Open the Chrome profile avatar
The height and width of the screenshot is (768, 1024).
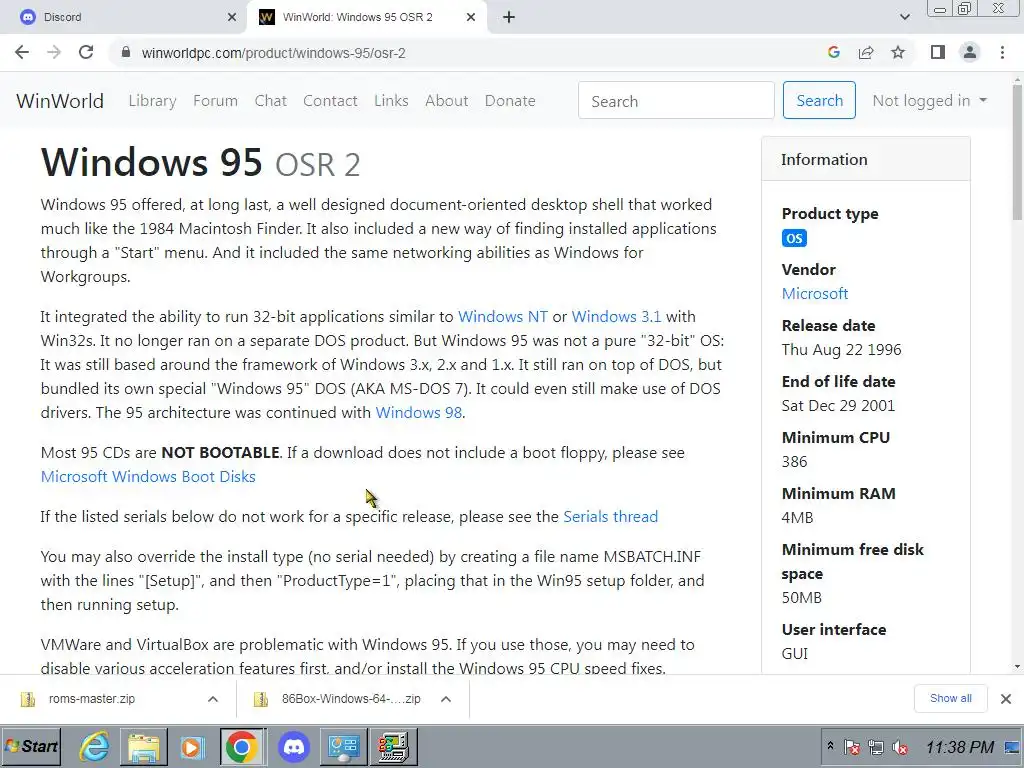(970, 52)
